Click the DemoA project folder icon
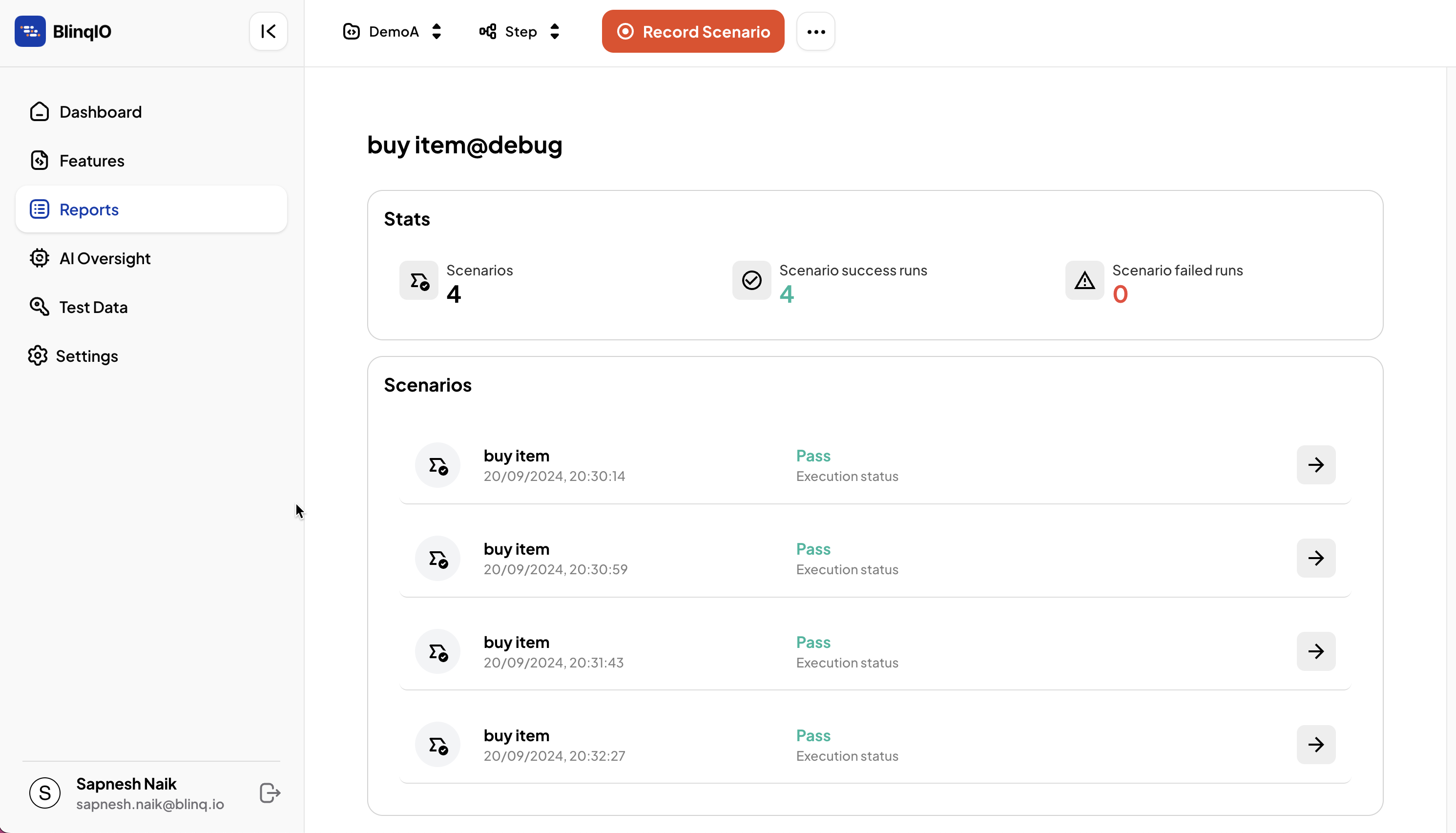 coord(351,31)
